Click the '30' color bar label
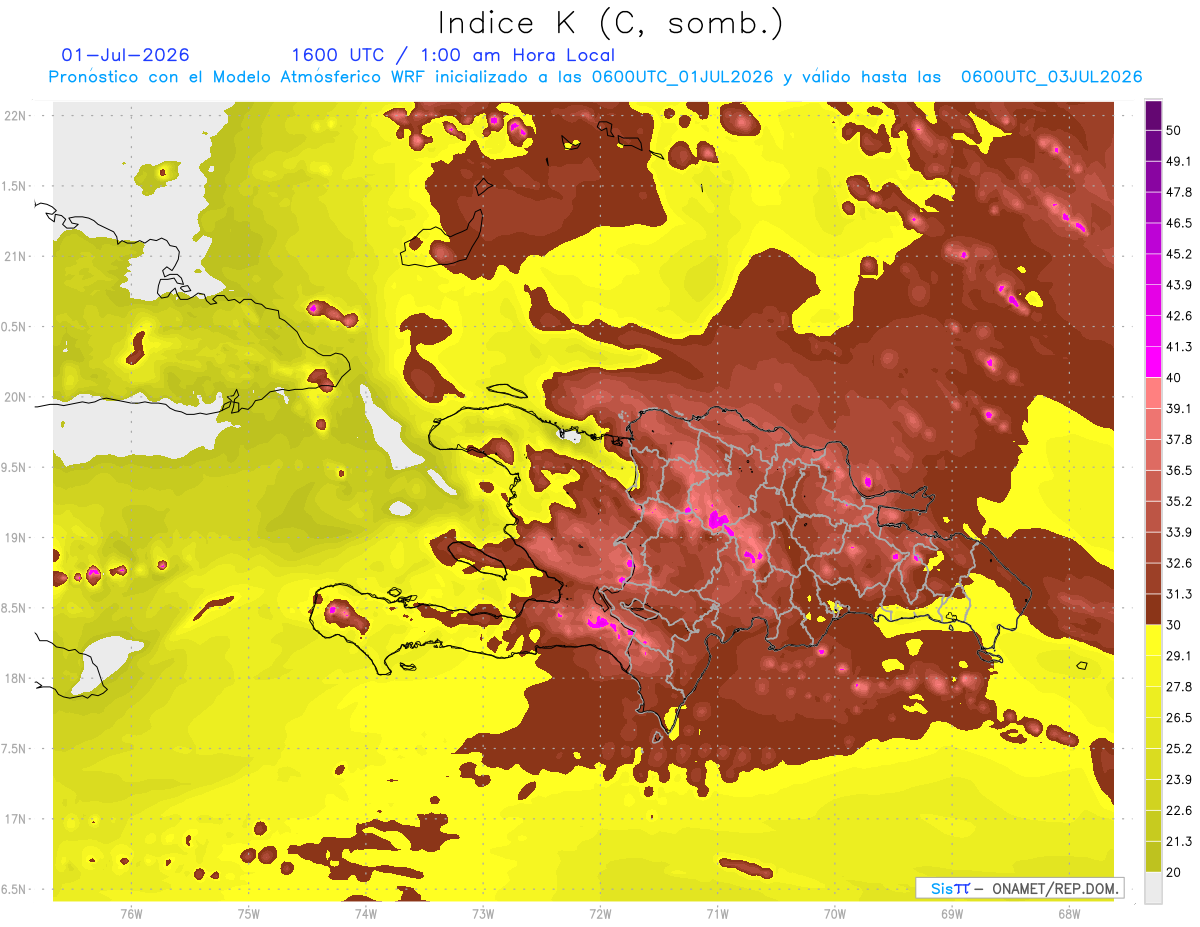The height and width of the screenshot is (927, 1200). tap(1174, 626)
